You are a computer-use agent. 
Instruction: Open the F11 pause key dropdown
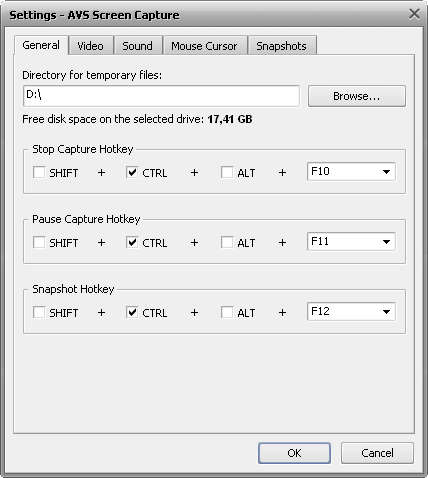pos(351,242)
